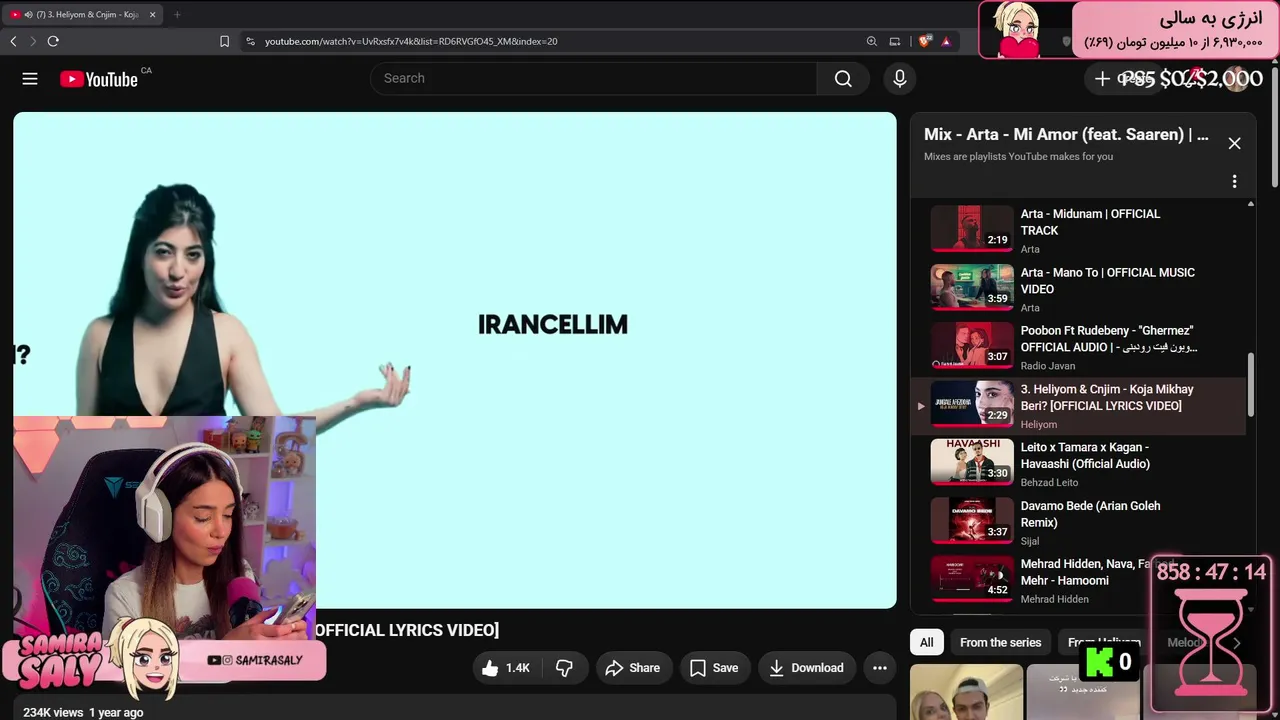Like the video
Screen dimensions: 1280x720
coord(506,668)
